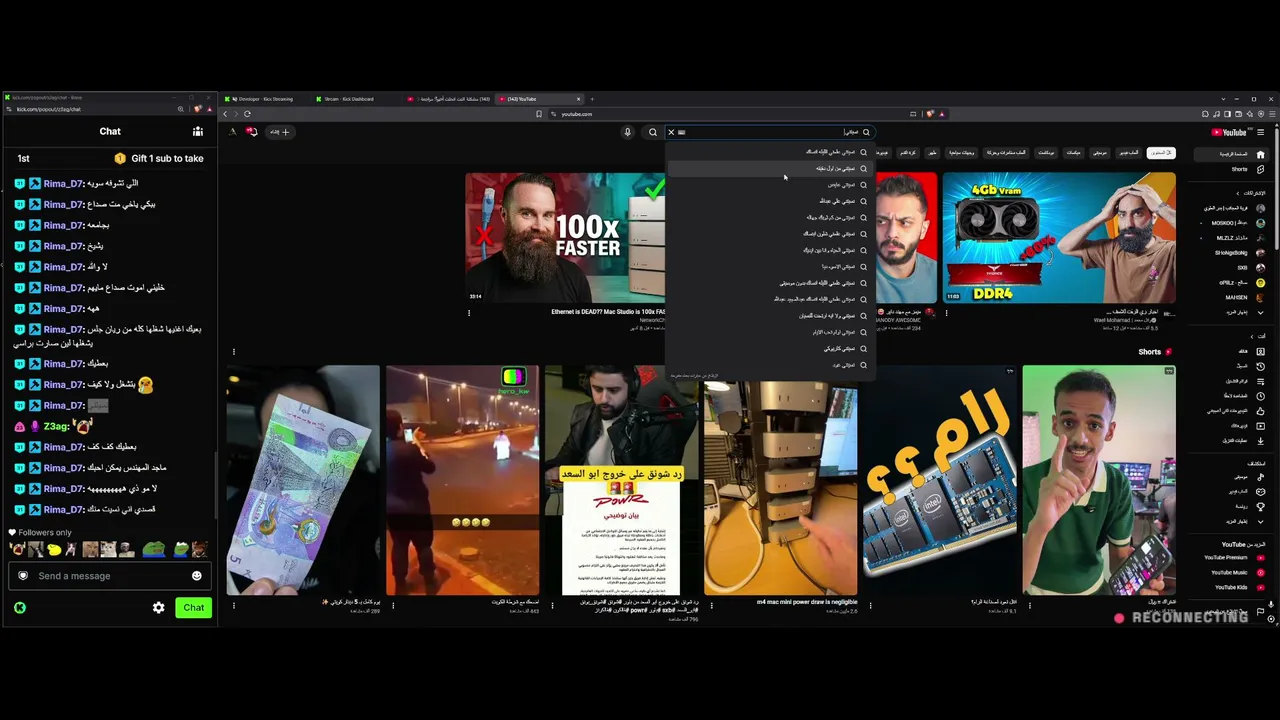Open MOSKOO subscription channel
The image size is (1280, 720).
coord(1236,223)
